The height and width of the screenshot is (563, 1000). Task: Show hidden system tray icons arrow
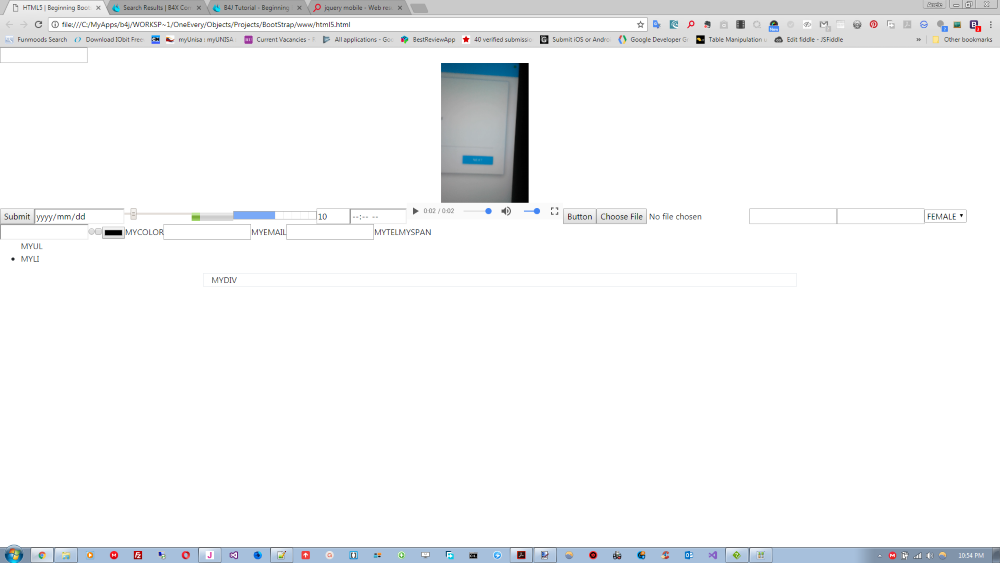pyautogui.click(x=879, y=555)
